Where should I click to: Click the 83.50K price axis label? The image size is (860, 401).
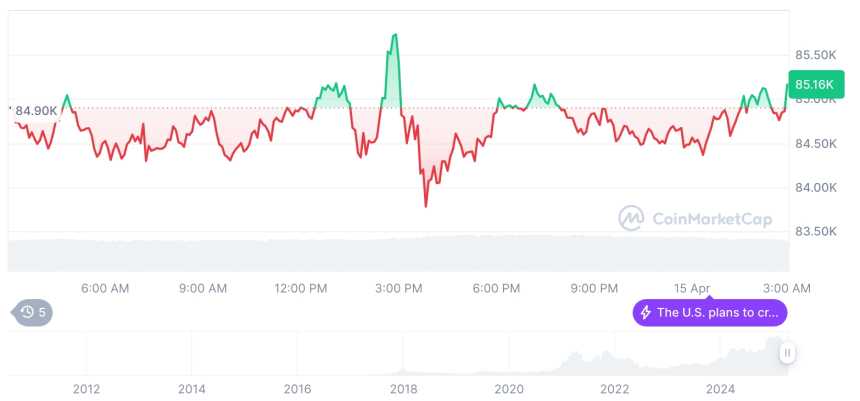pos(815,231)
